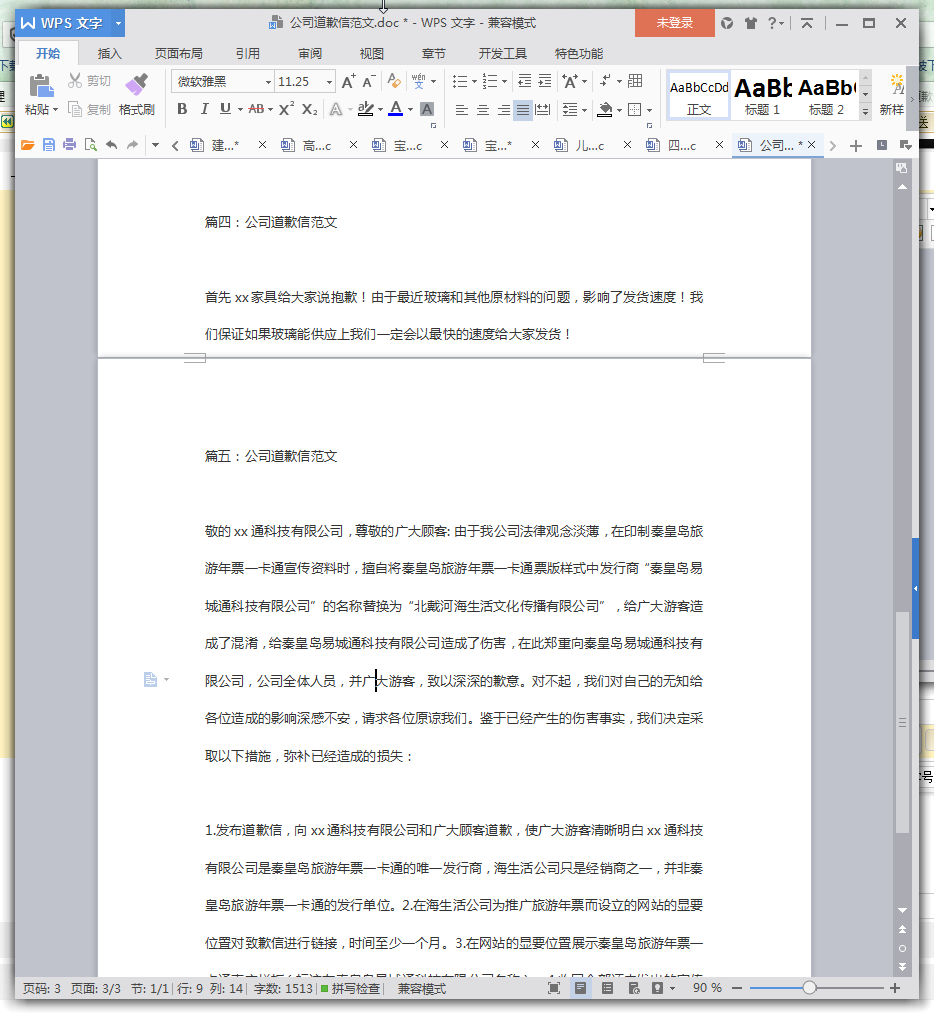Open the 审阅 (Review) tab
Screen dimensions: 934x1014
click(310, 54)
